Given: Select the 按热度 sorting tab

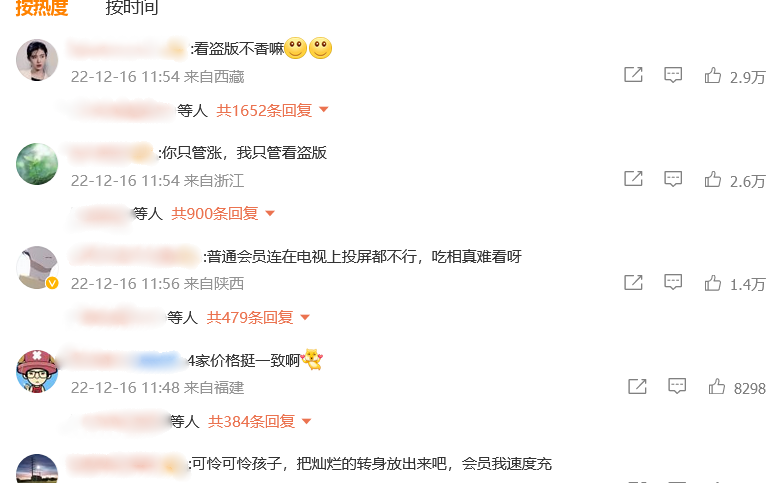Looking at the screenshot, I should pos(42,7).
